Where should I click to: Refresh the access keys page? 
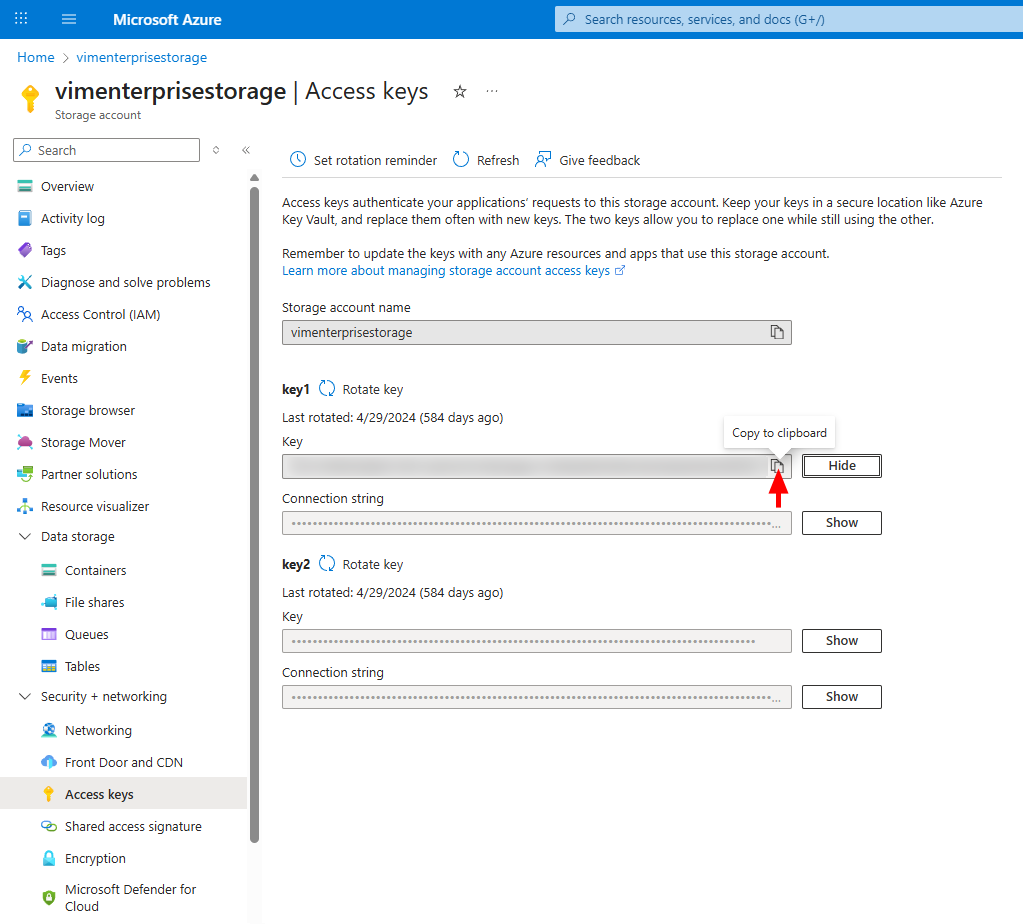pyautogui.click(x=485, y=159)
